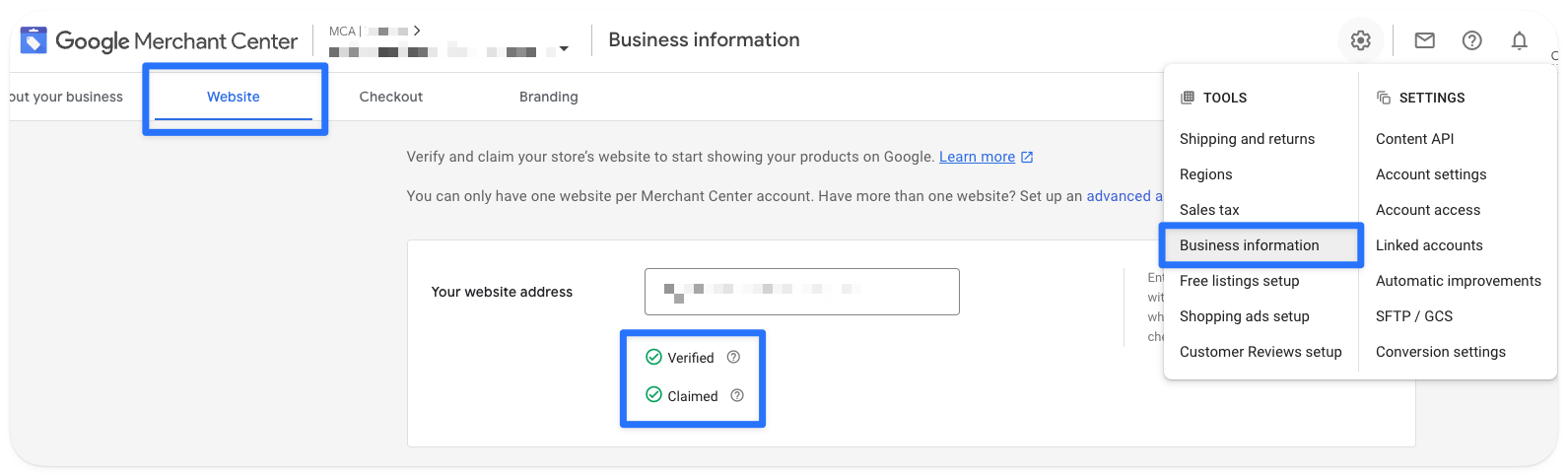Open Shipping and returns from Tools
1568x476 pixels.
tap(1247, 139)
